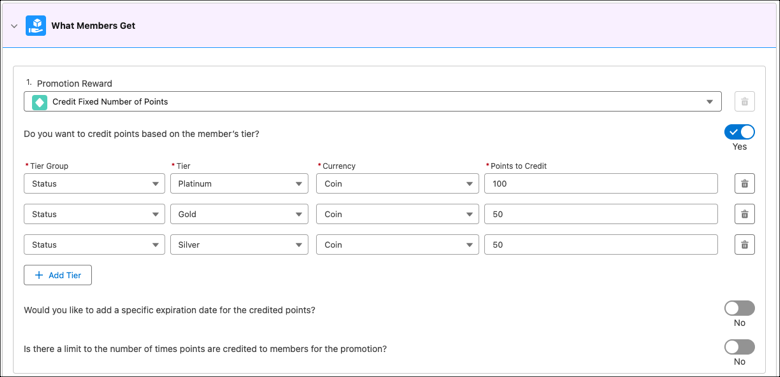Enable the specific expiration date toggle
Image resolution: width=780 pixels, height=377 pixels.
pyautogui.click(x=739, y=308)
